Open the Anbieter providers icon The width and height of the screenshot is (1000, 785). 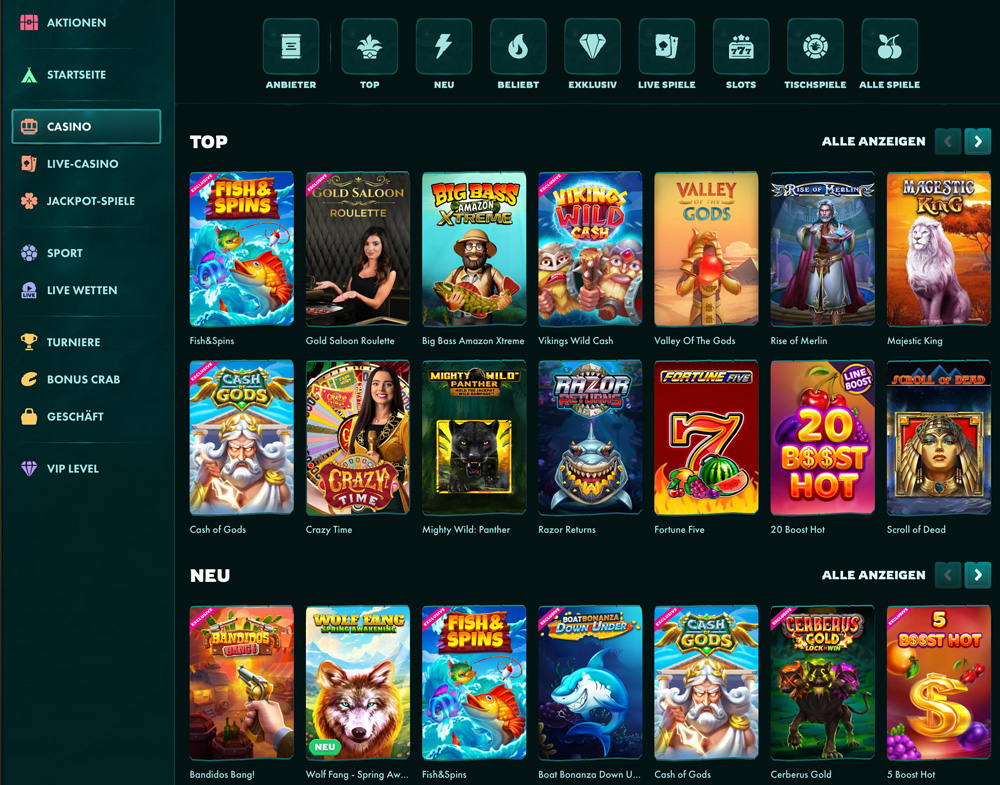[x=291, y=47]
